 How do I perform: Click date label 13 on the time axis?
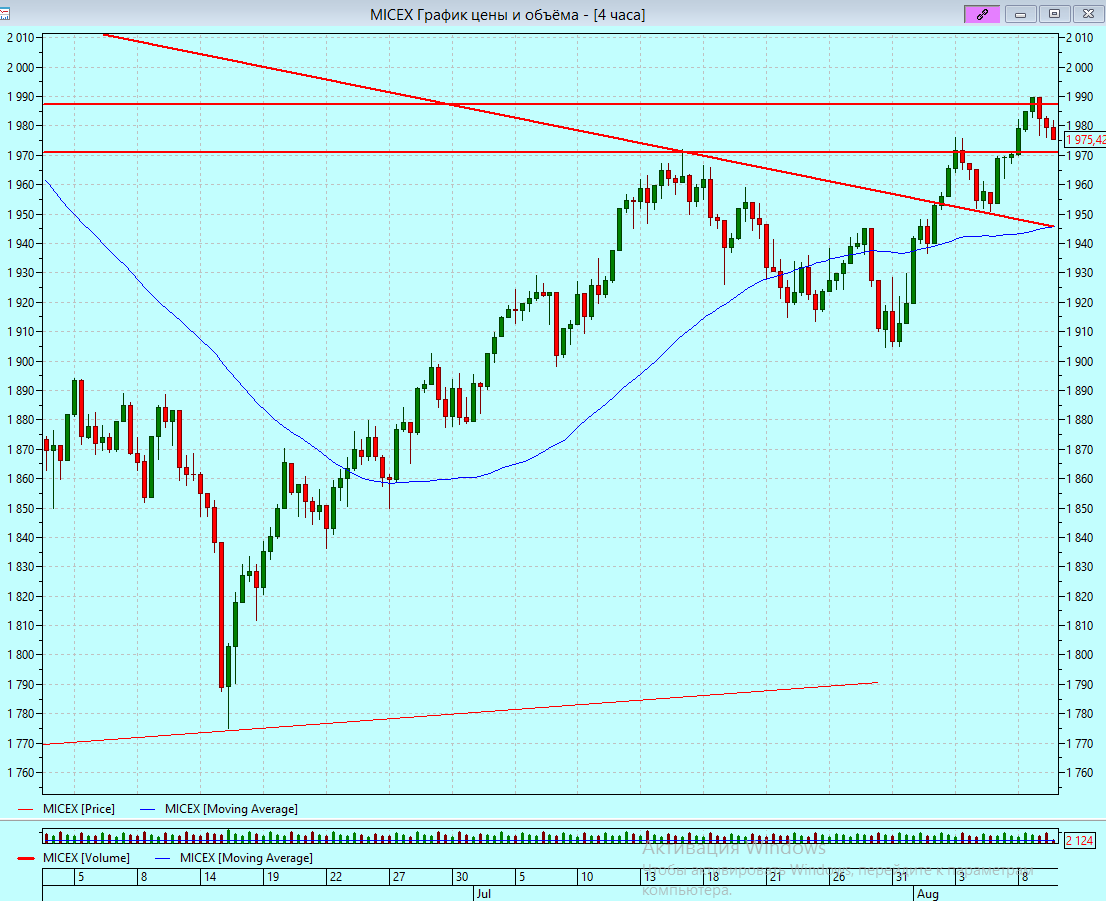[x=650, y=877]
